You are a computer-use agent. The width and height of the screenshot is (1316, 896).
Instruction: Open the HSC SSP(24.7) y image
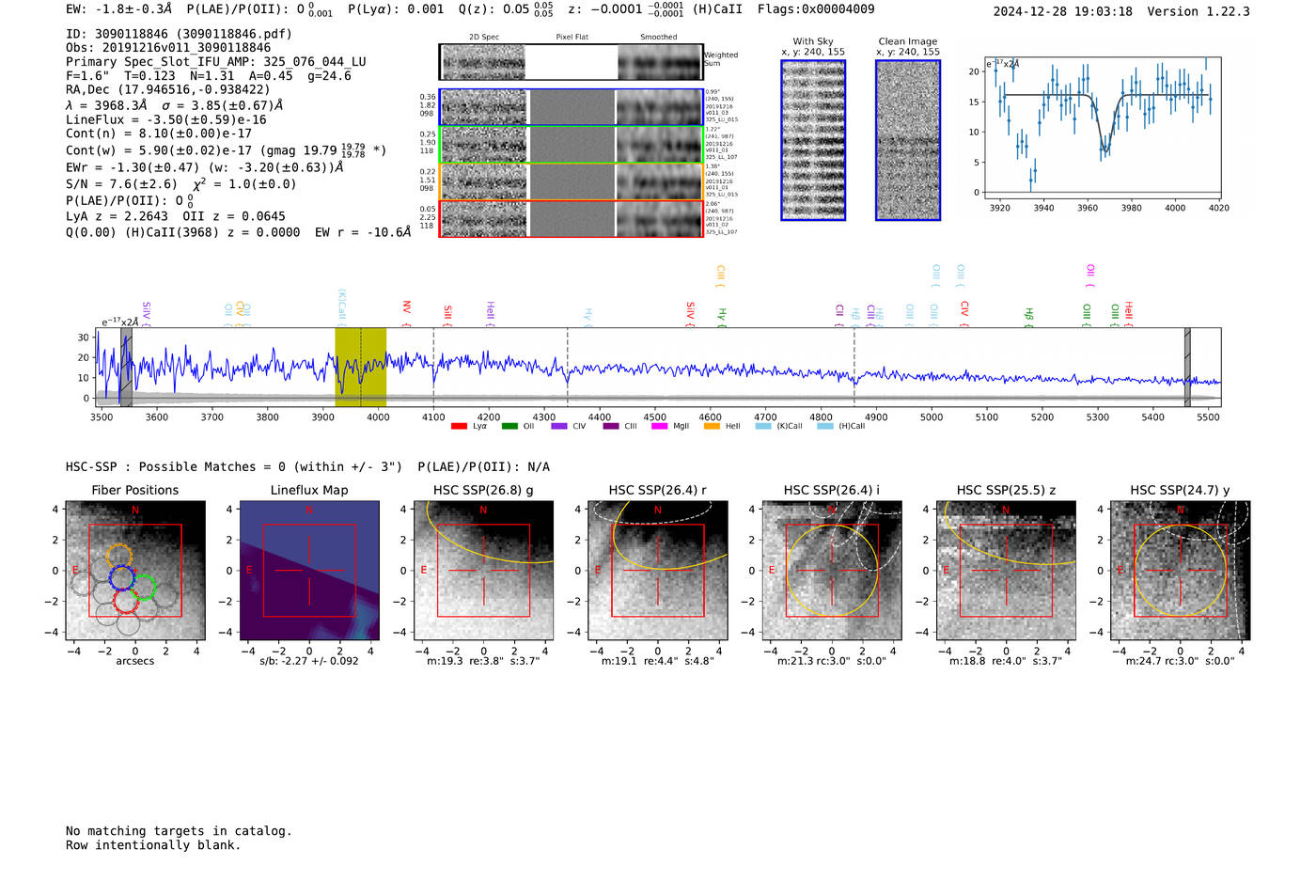tap(1181, 571)
